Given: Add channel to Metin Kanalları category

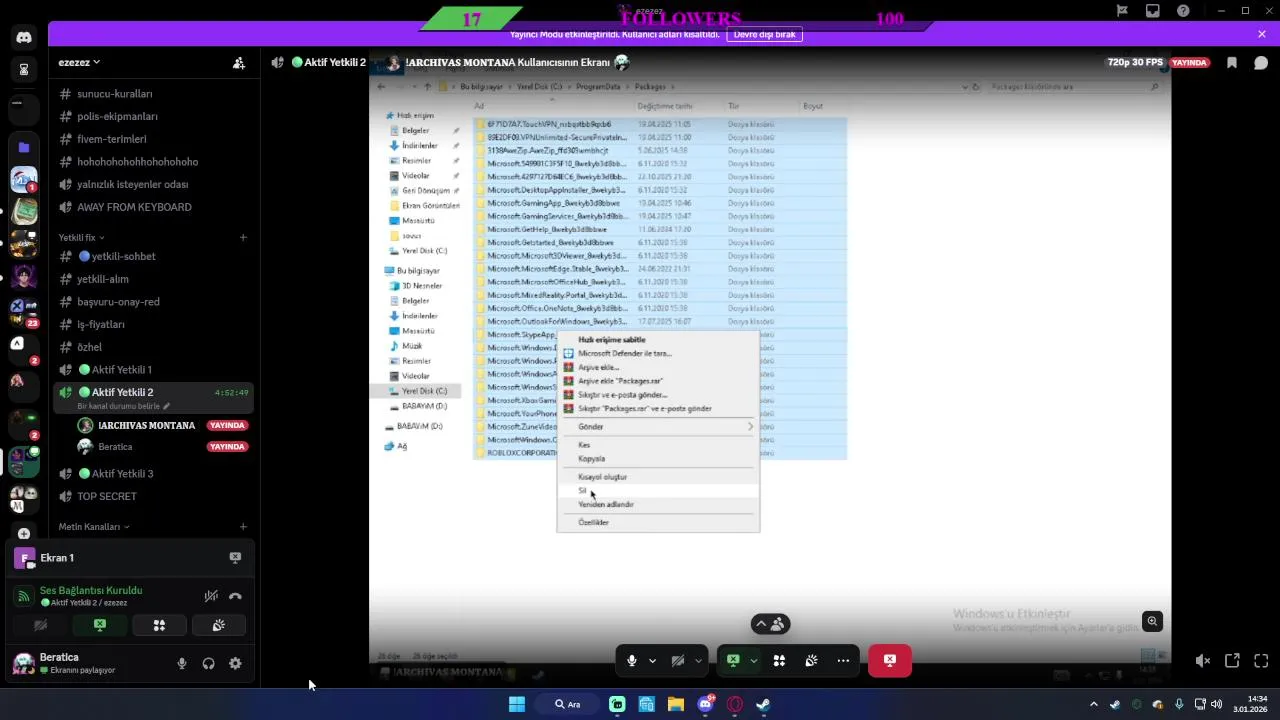Looking at the screenshot, I should [243, 526].
